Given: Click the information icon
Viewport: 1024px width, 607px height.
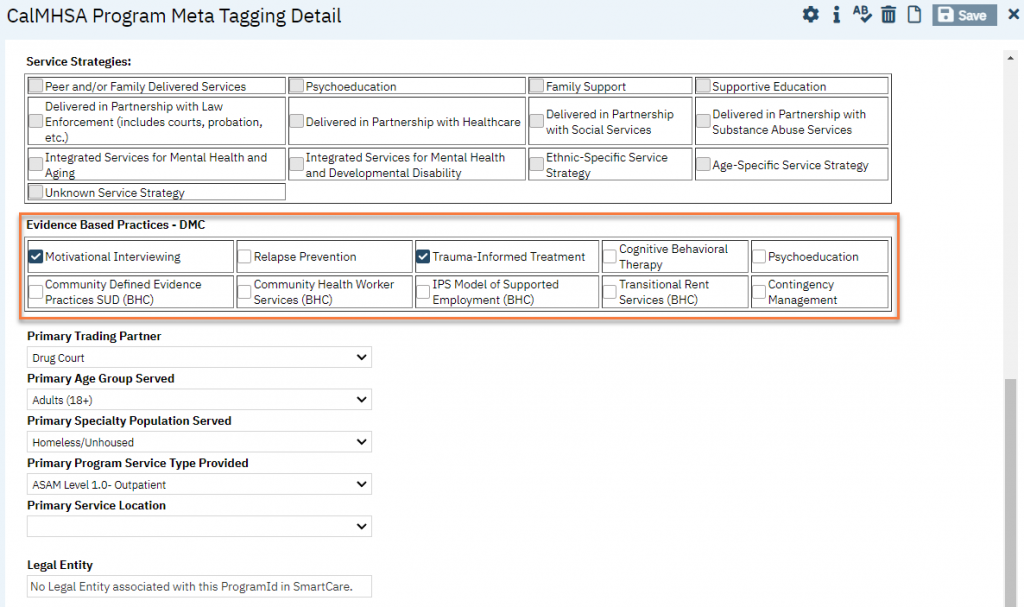Looking at the screenshot, I should point(837,14).
